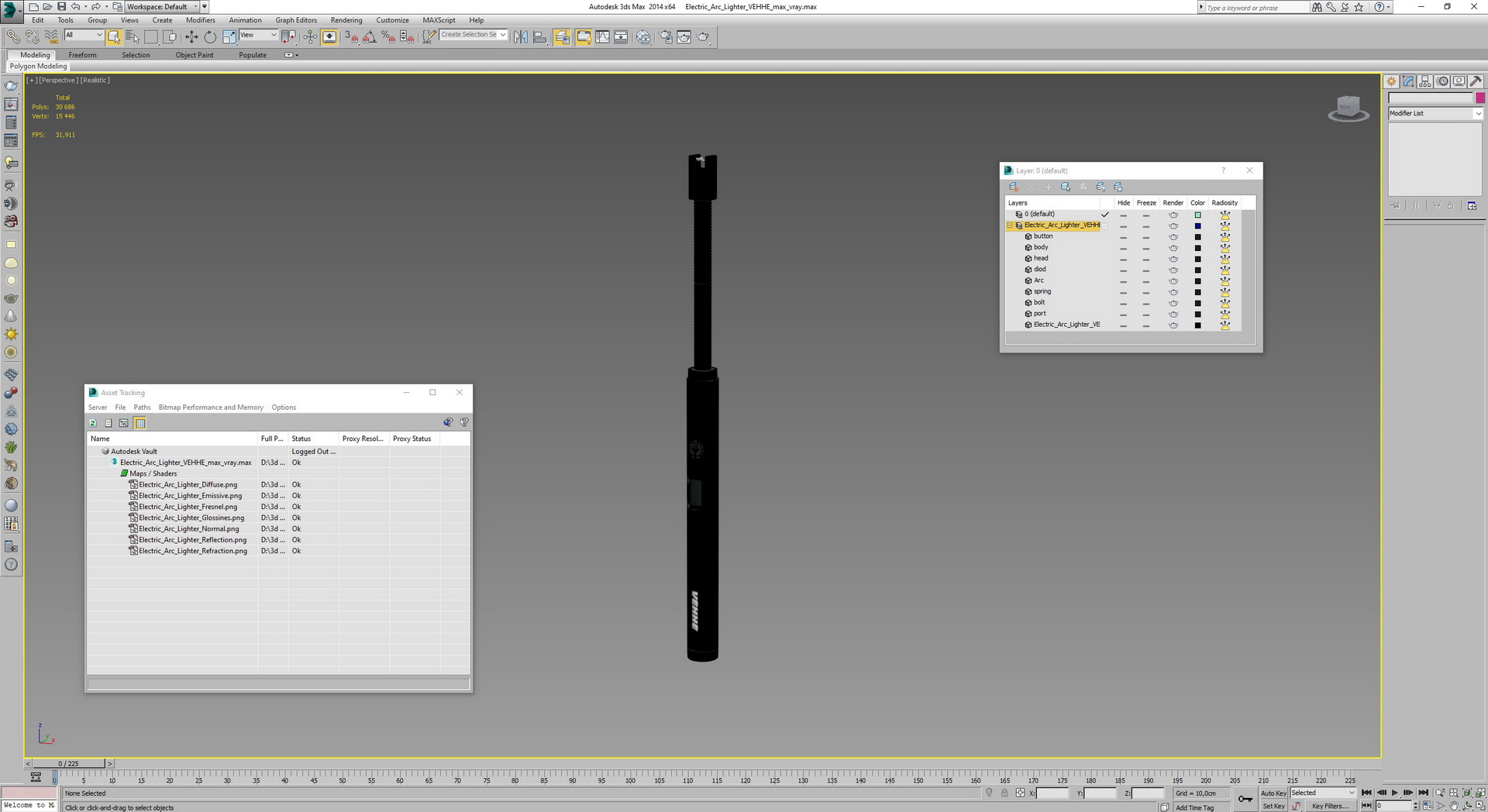This screenshot has width=1488, height=812.
Task: Click the Align tool icon
Action: tap(540, 36)
